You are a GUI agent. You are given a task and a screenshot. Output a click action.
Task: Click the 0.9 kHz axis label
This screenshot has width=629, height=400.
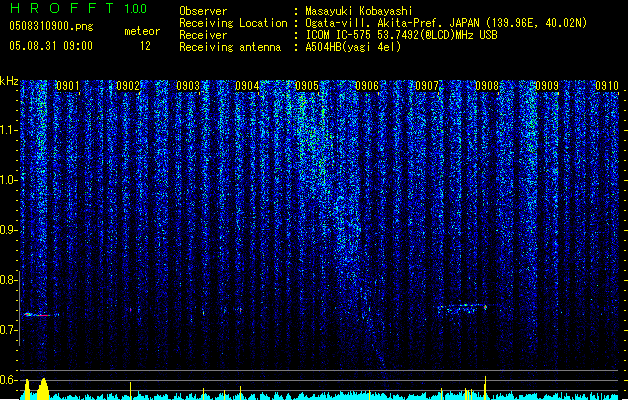coord(9,230)
